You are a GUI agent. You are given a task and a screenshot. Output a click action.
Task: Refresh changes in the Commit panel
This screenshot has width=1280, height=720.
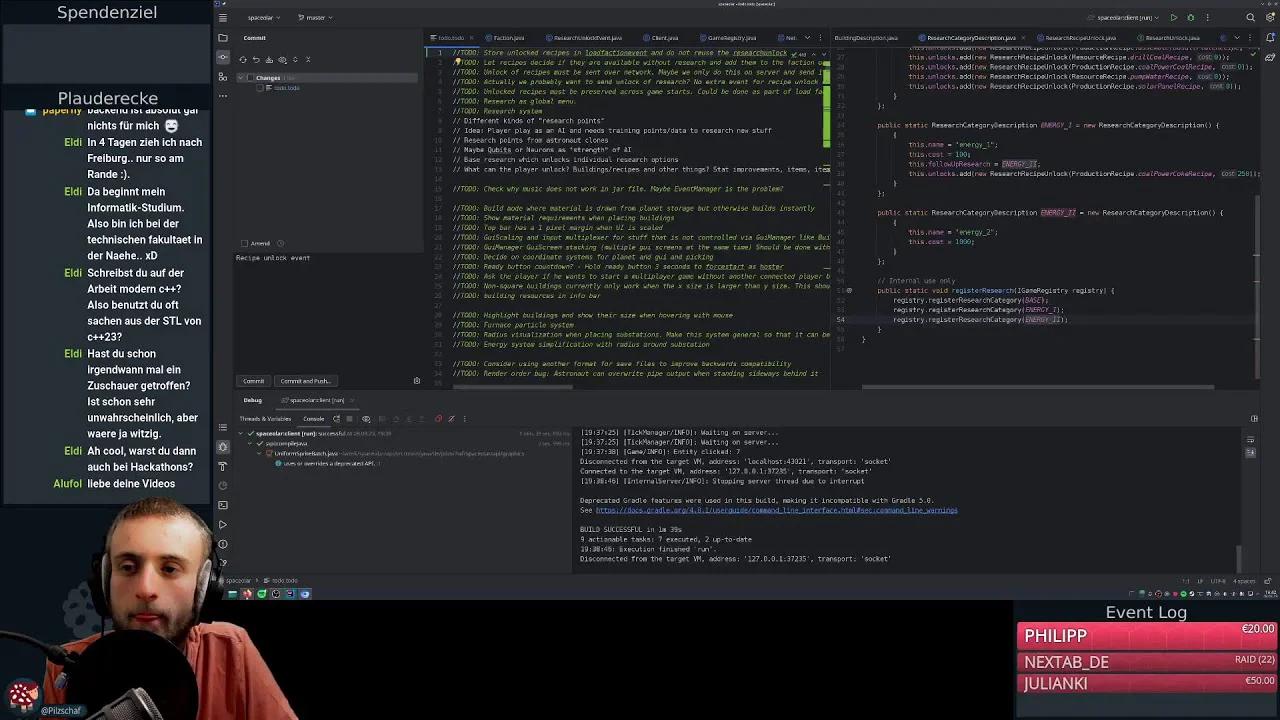coord(244,59)
